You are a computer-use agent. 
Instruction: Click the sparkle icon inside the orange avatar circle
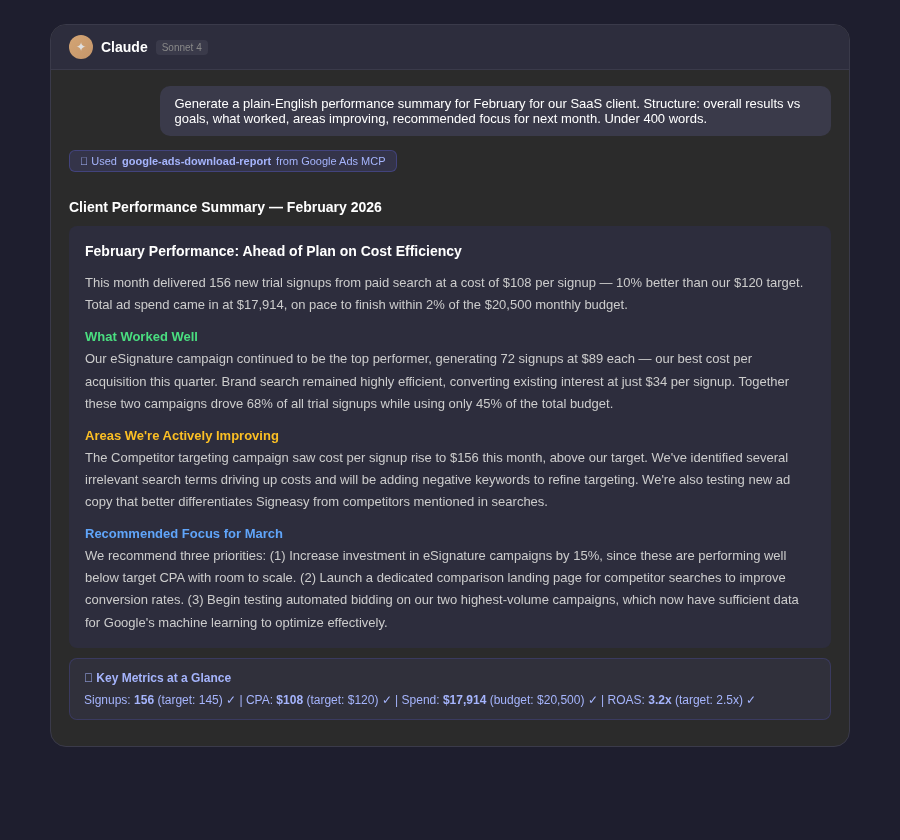81,47
